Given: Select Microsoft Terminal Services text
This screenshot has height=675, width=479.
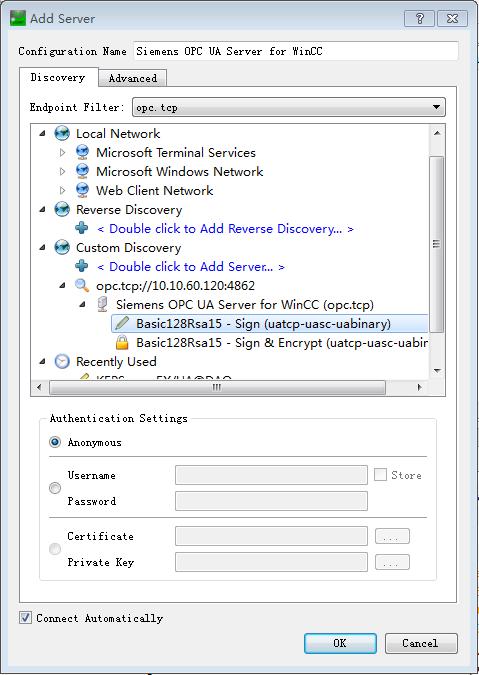Looking at the screenshot, I should tap(176, 152).
